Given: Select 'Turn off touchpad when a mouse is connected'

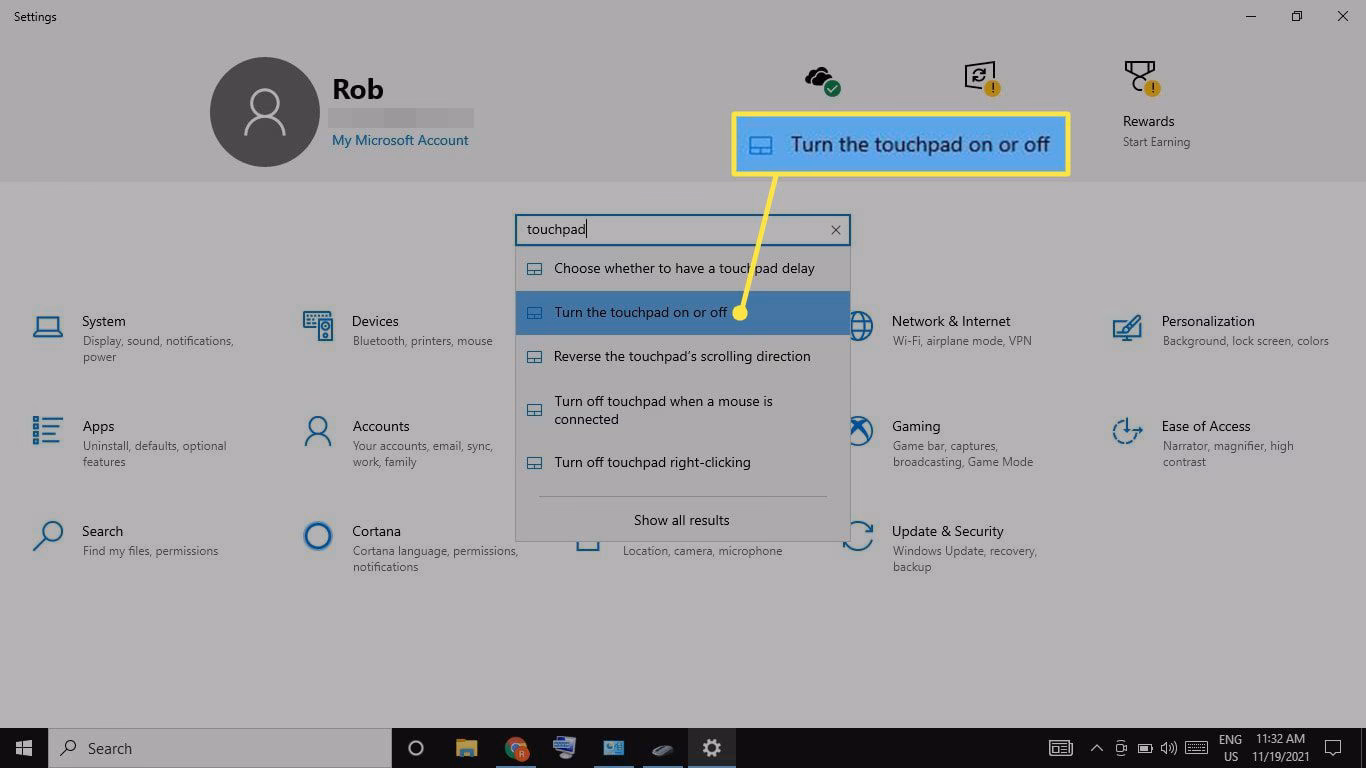Looking at the screenshot, I should (663, 410).
